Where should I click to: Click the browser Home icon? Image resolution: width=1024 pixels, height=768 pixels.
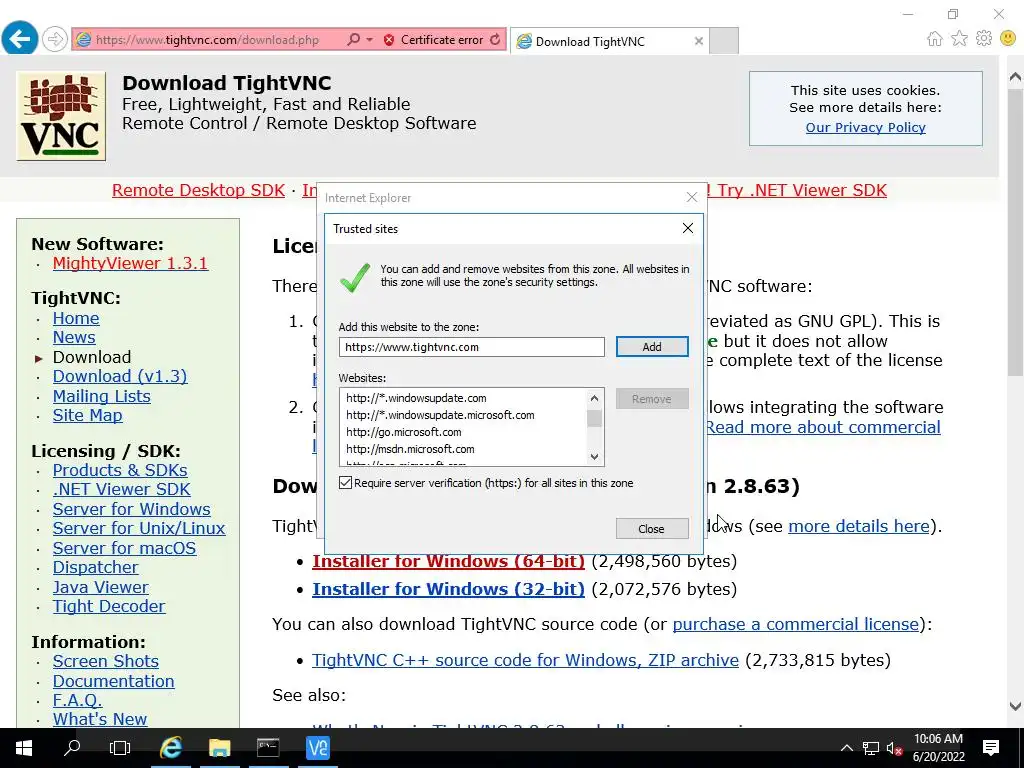point(935,39)
